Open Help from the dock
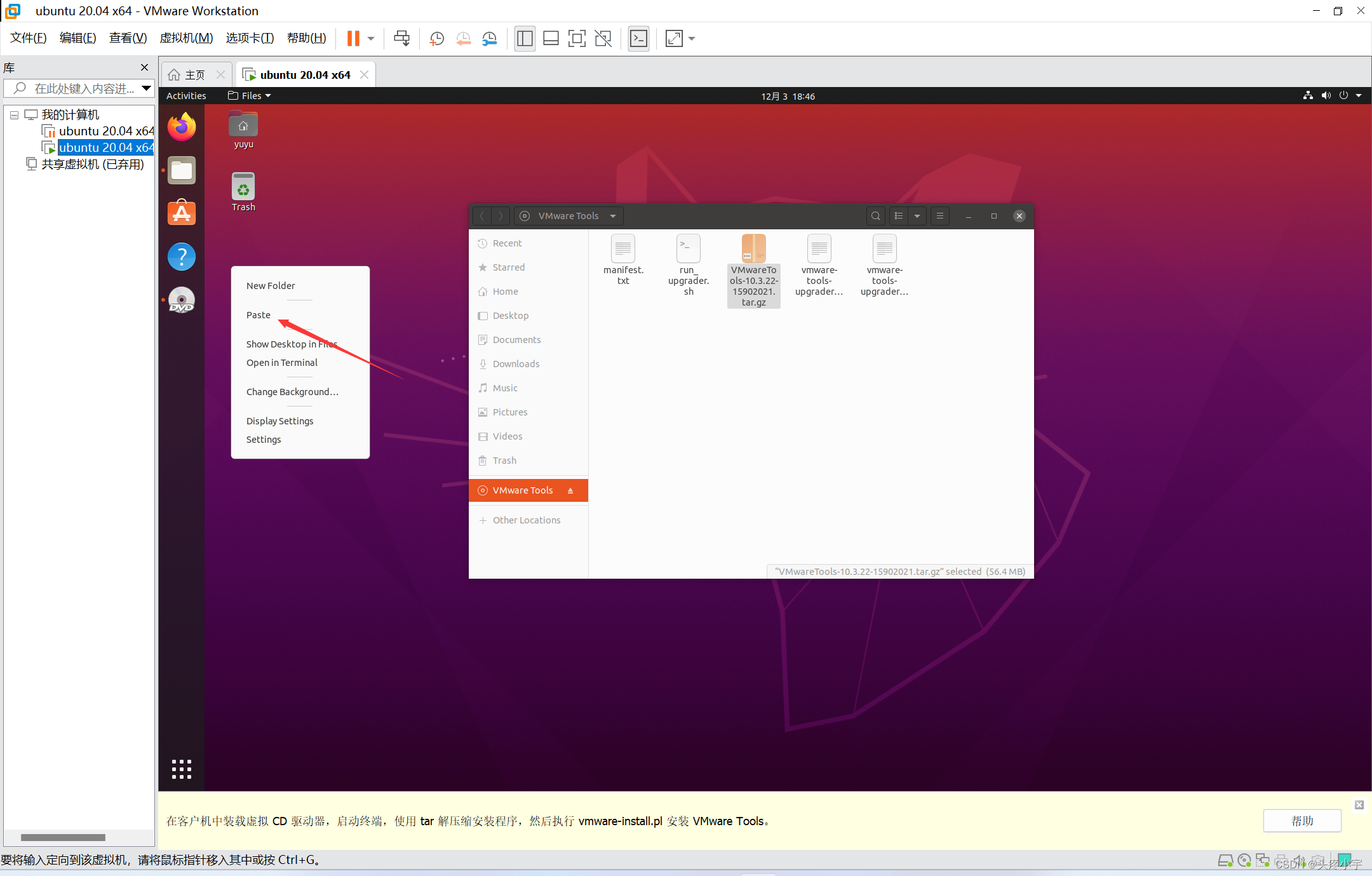 point(182,257)
